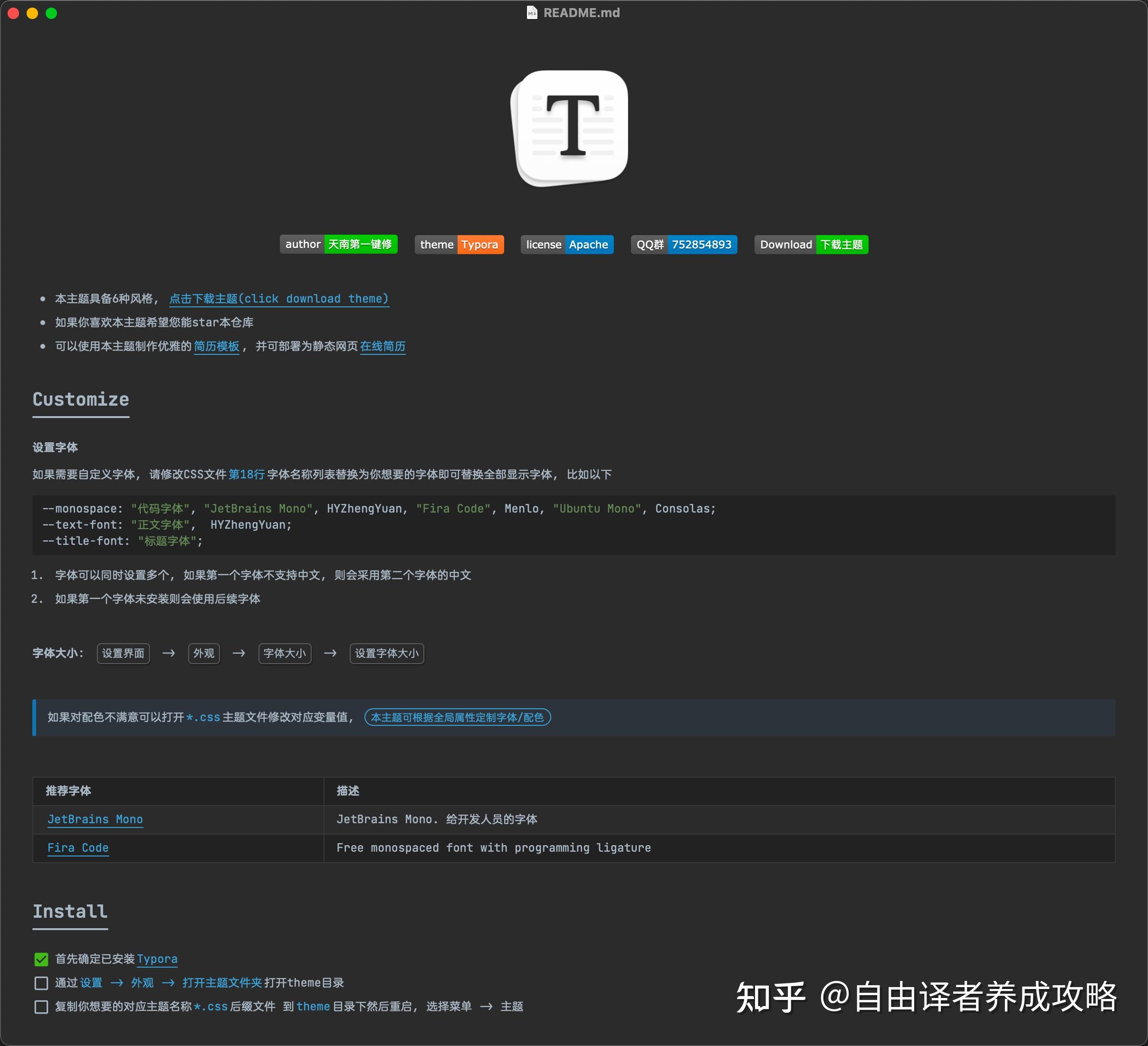Click the *.css link in the note banner
This screenshot has width=1148, height=1046.
coord(203,717)
